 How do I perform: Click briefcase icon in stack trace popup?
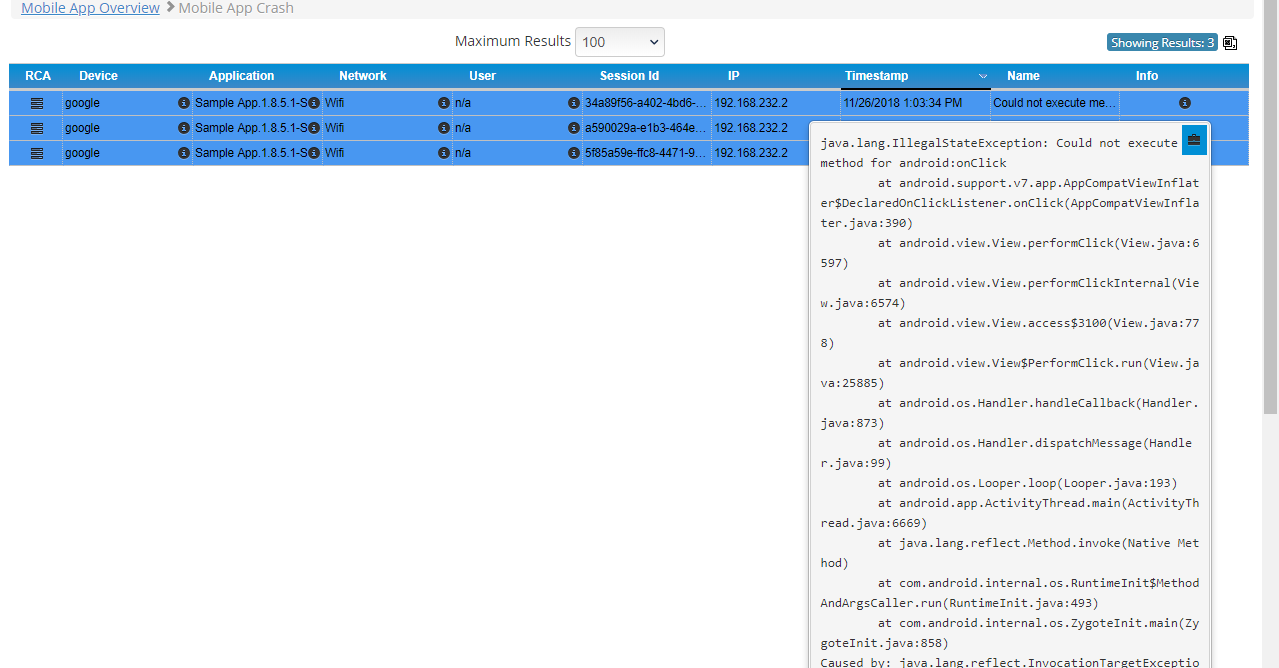tap(1193, 141)
